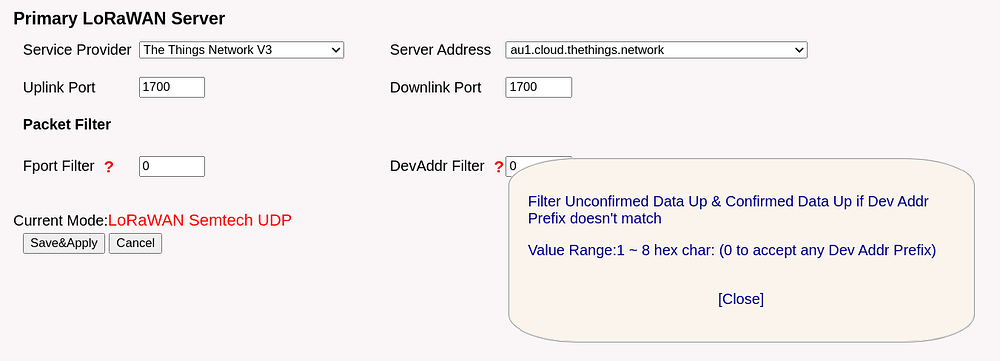This screenshot has width=1000, height=361.
Task: Click the red LoRaWAN Semtech UDP text
Action: (x=200, y=221)
